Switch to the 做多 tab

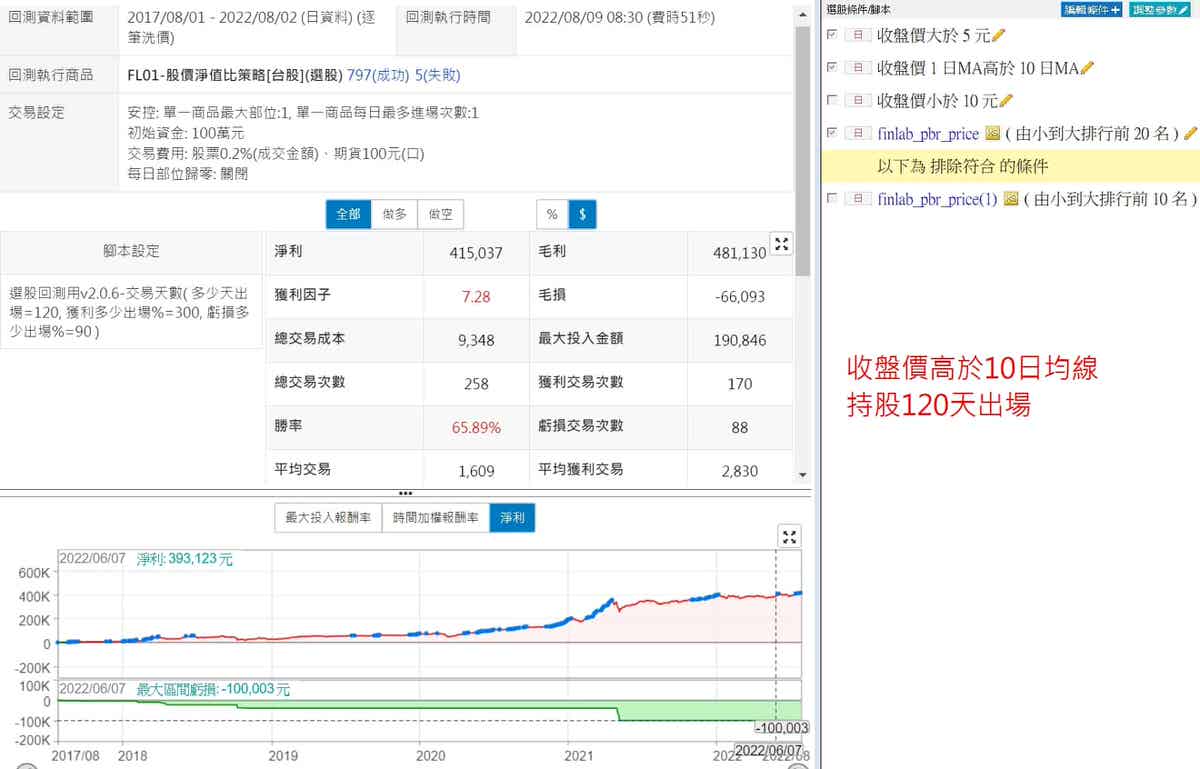(394, 214)
